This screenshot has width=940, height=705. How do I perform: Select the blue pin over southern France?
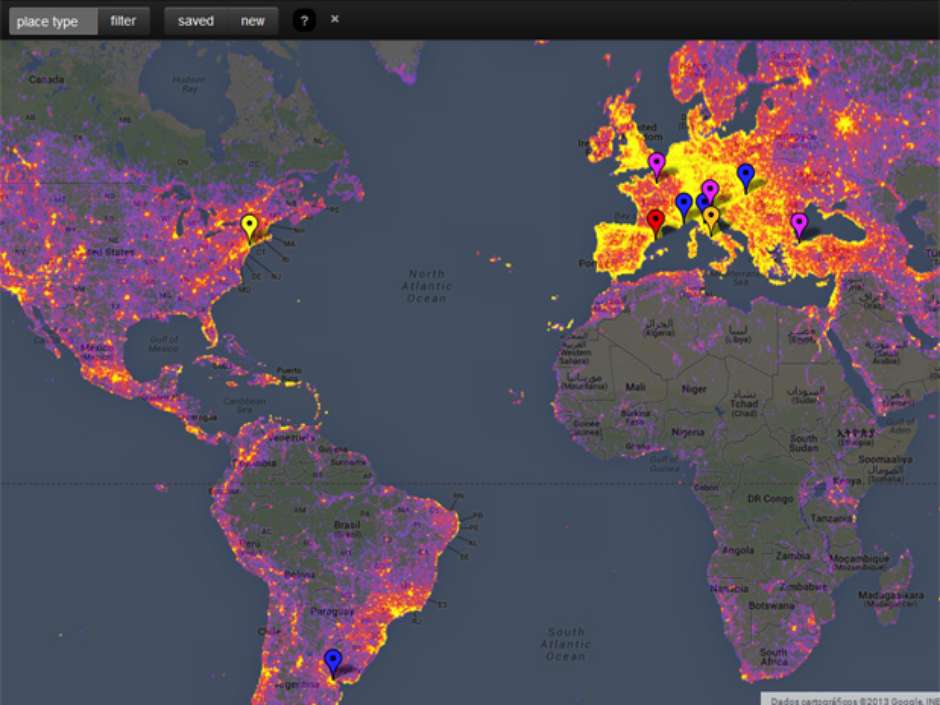click(684, 205)
